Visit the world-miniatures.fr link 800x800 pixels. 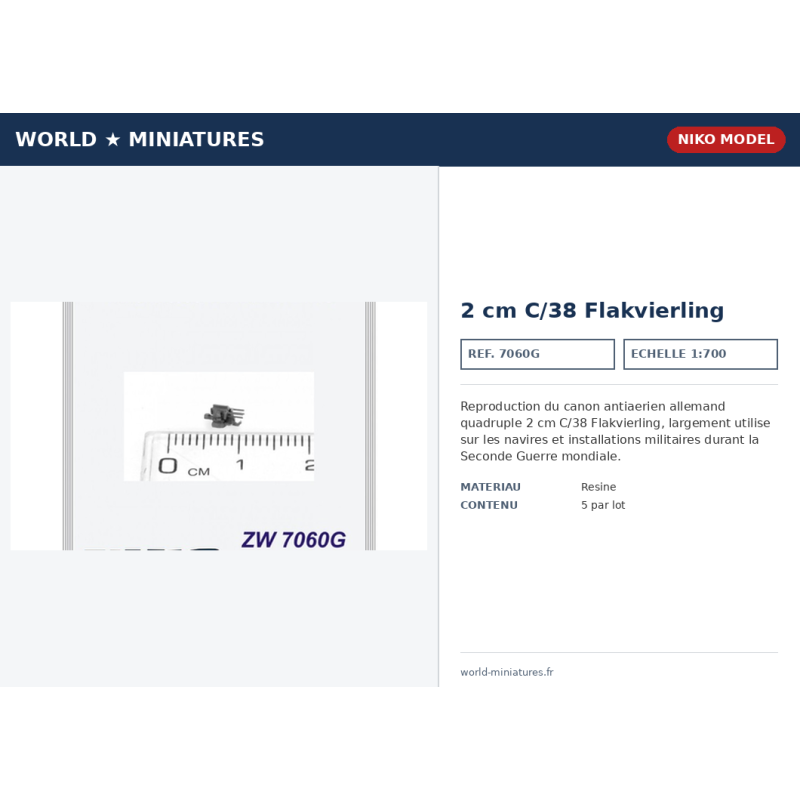[x=507, y=672]
